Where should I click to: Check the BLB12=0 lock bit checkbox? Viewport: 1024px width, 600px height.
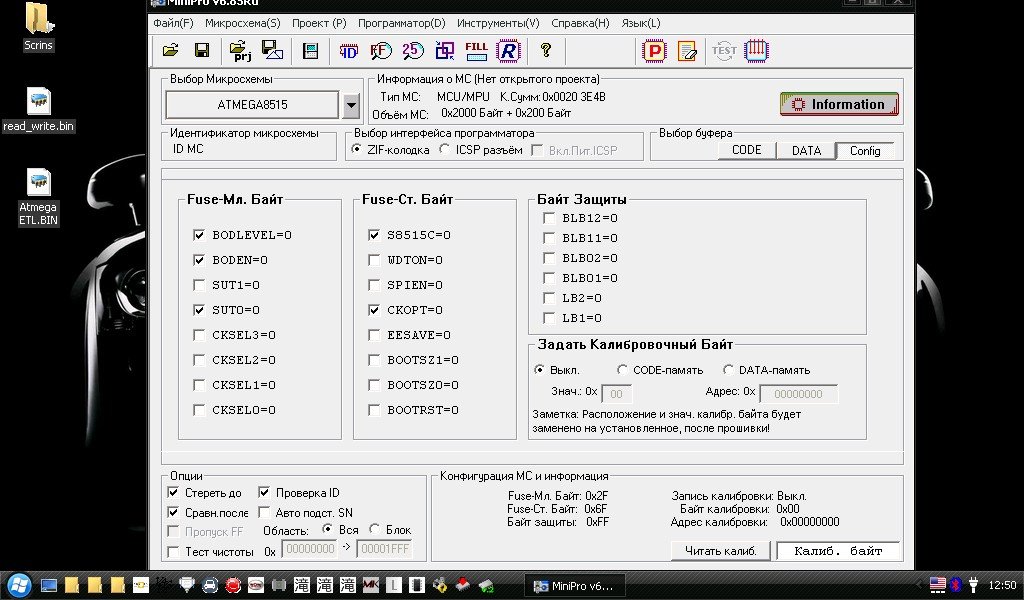coord(549,218)
